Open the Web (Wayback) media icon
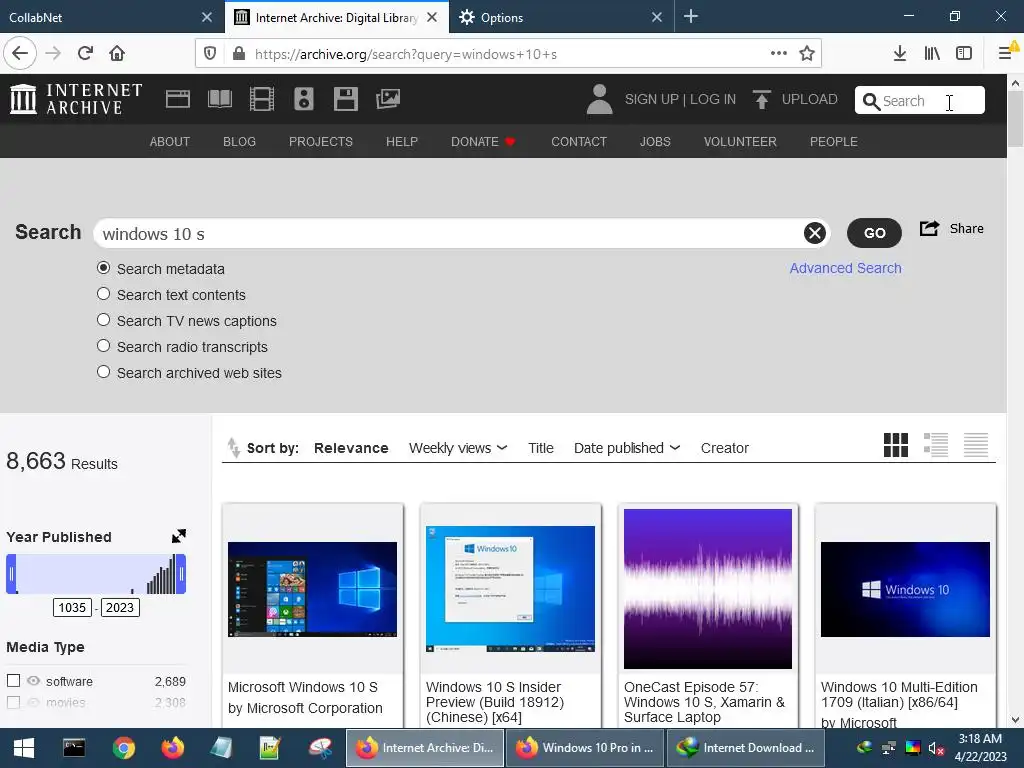 (x=178, y=99)
